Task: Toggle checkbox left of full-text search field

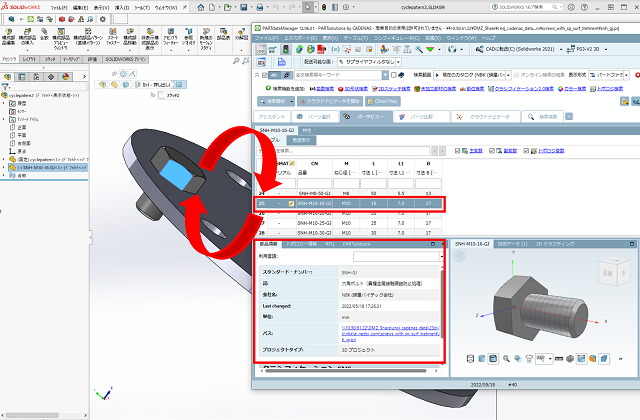Action: 265,75
